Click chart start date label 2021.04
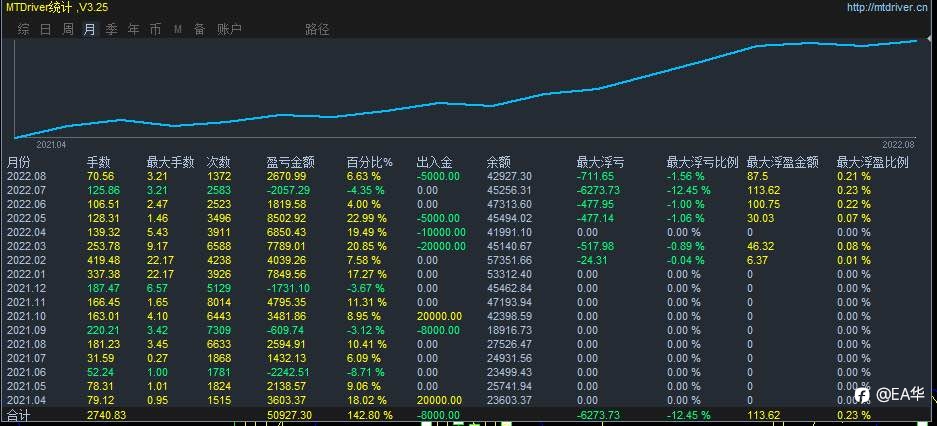The image size is (937, 426). point(51,145)
